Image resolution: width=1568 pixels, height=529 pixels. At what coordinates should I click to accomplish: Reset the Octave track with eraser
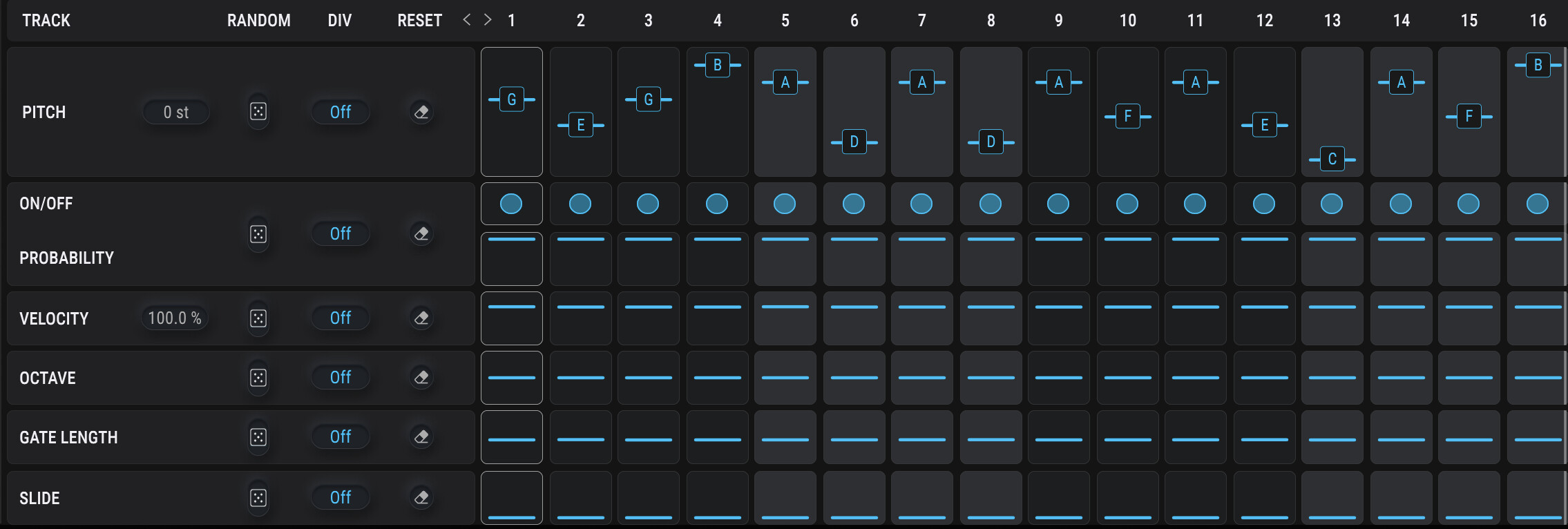421,378
